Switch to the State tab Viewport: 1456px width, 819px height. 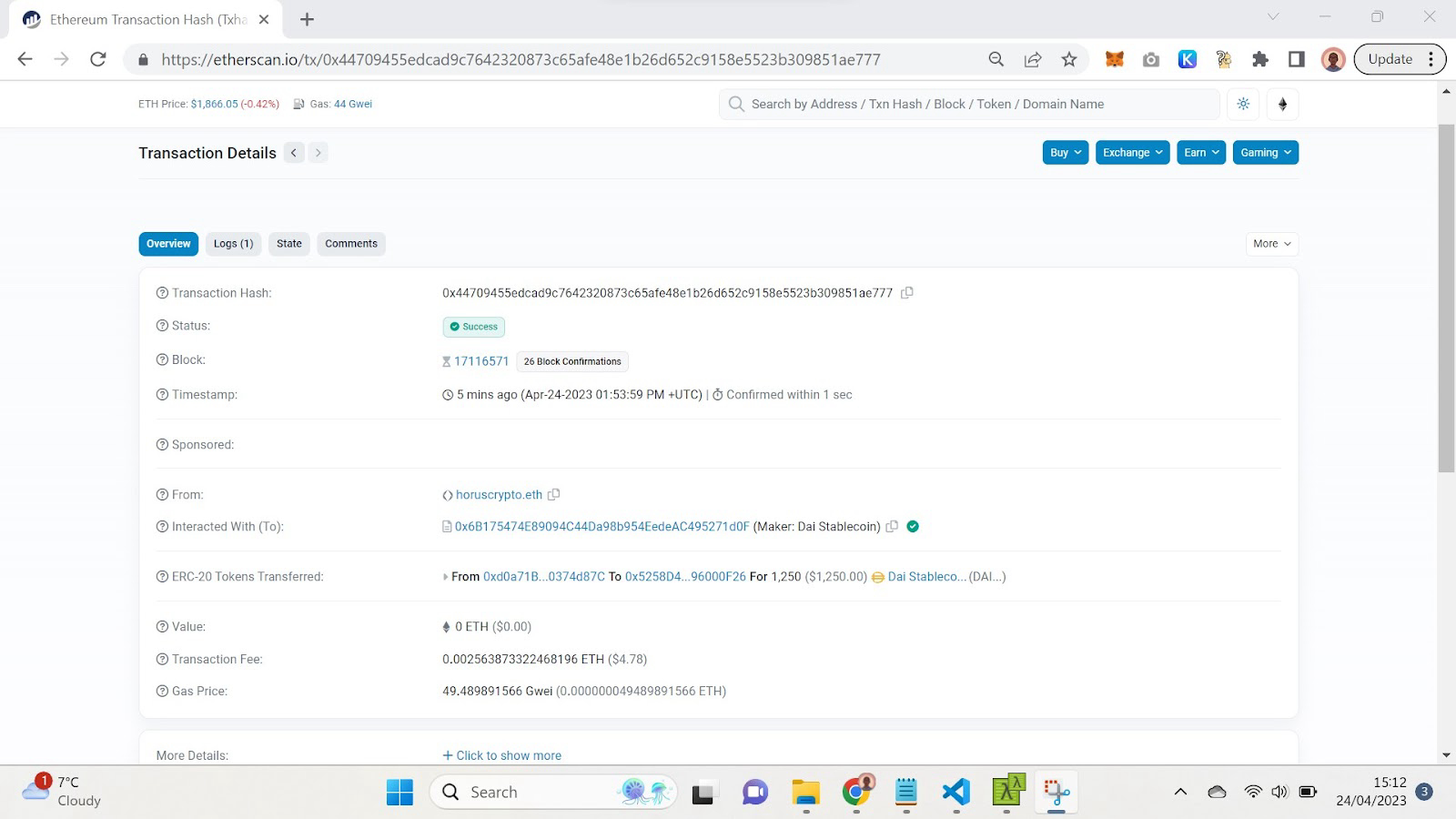[288, 244]
